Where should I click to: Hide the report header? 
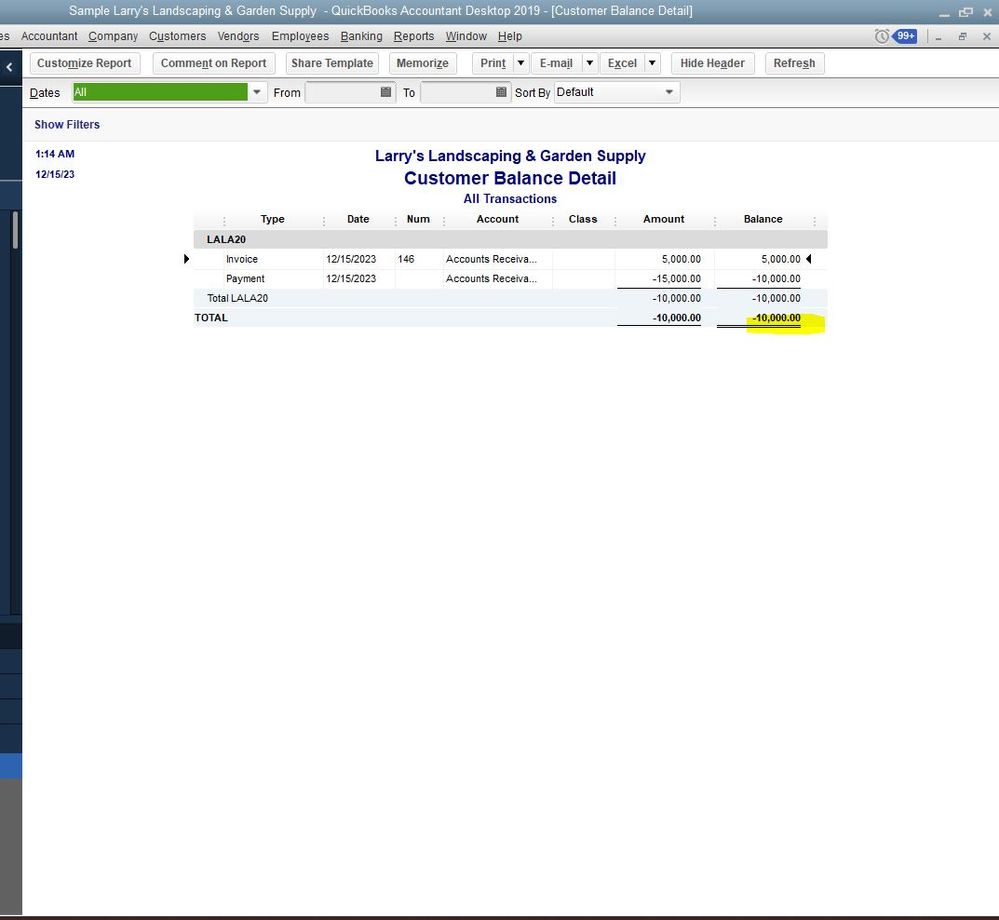coord(712,63)
